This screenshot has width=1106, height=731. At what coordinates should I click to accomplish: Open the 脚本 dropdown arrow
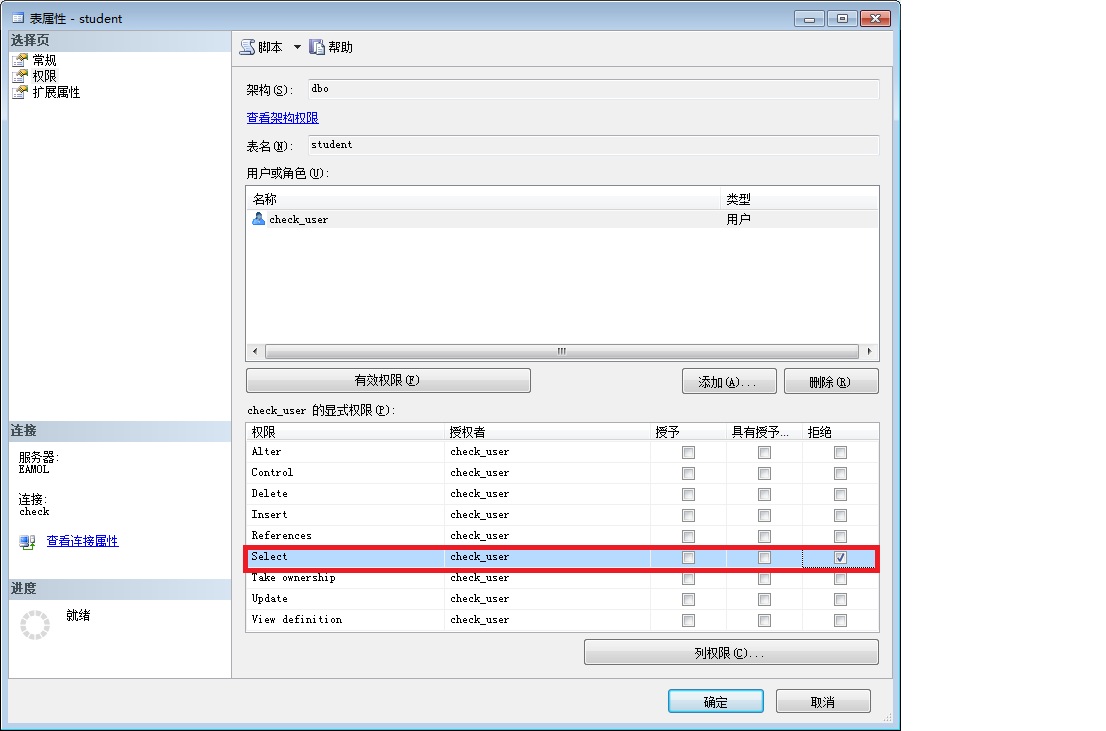click(297, 47)
